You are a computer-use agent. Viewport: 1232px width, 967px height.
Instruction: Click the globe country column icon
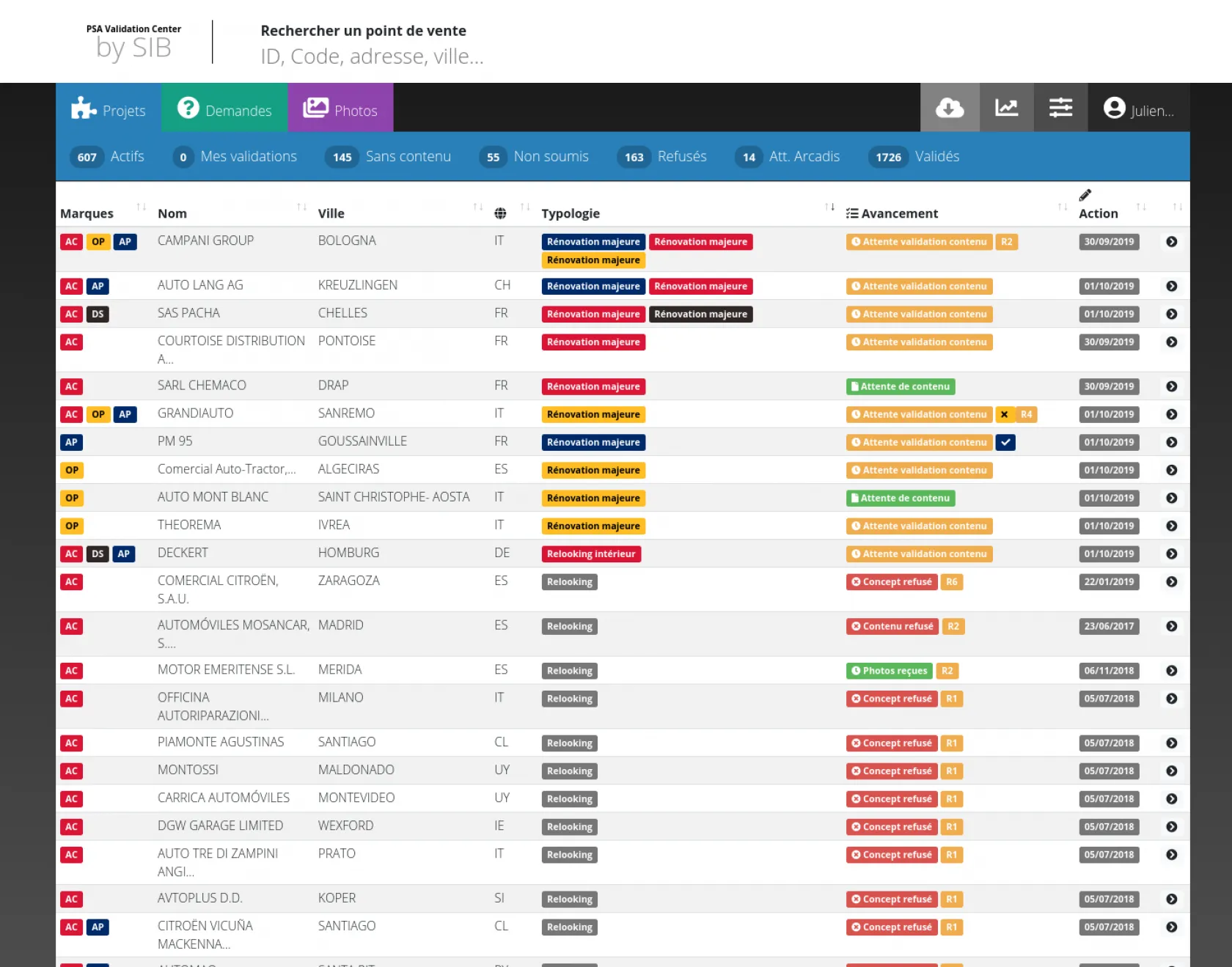point(500,213)
